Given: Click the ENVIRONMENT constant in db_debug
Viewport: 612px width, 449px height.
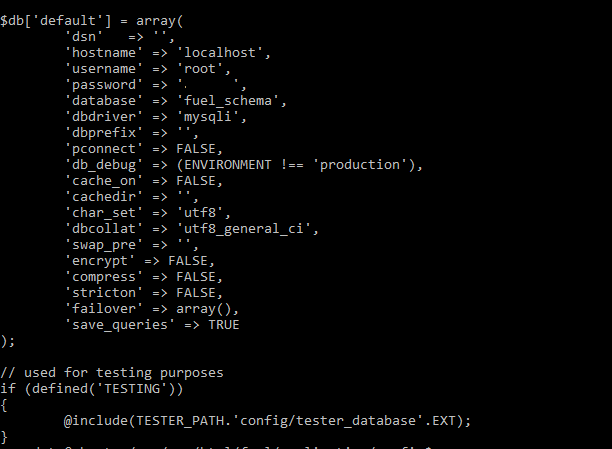Looking at the screenshot, I should [x=228, y=165].
